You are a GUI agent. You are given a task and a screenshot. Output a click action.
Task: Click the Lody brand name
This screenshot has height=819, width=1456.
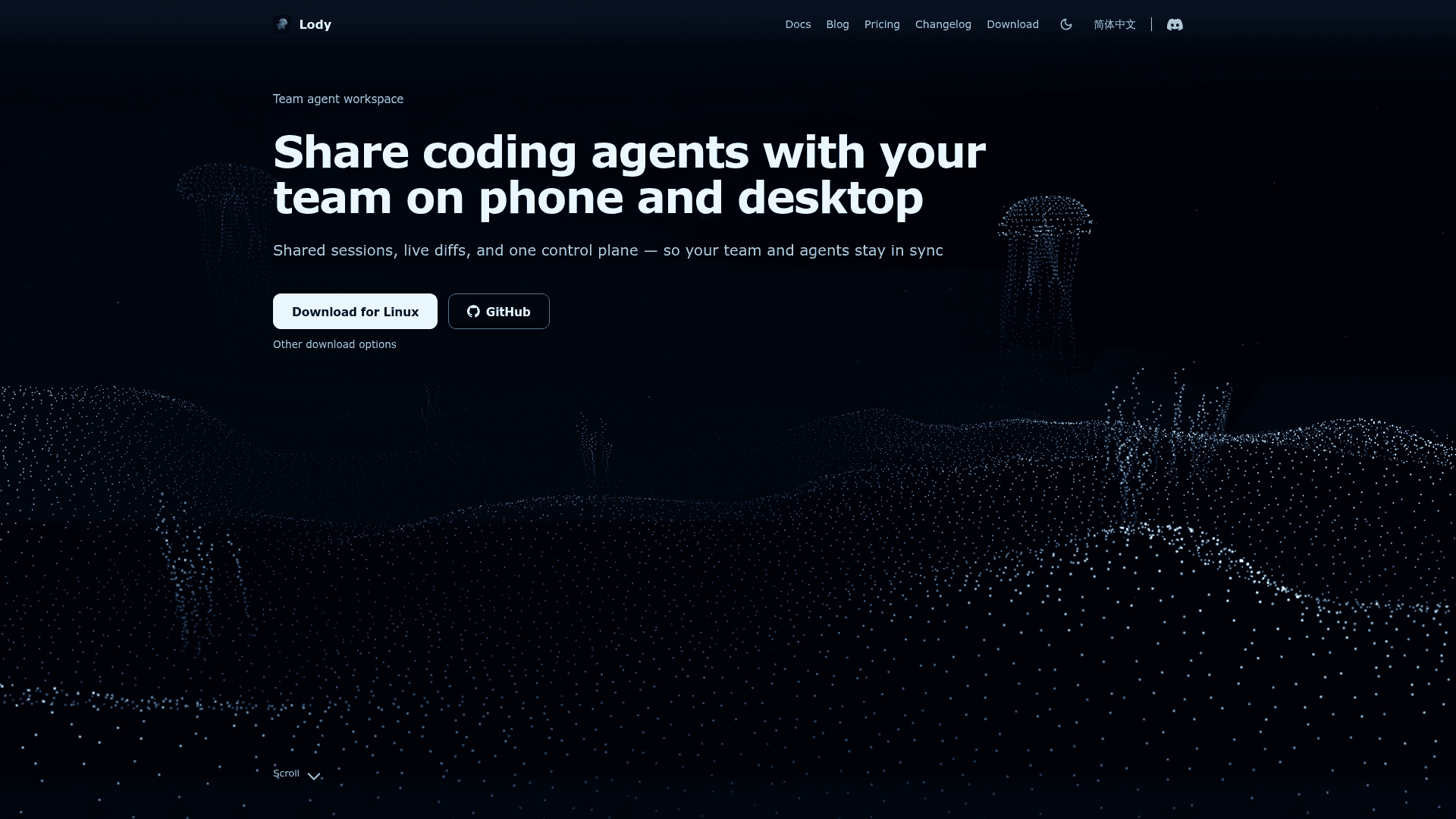(315, 24)
